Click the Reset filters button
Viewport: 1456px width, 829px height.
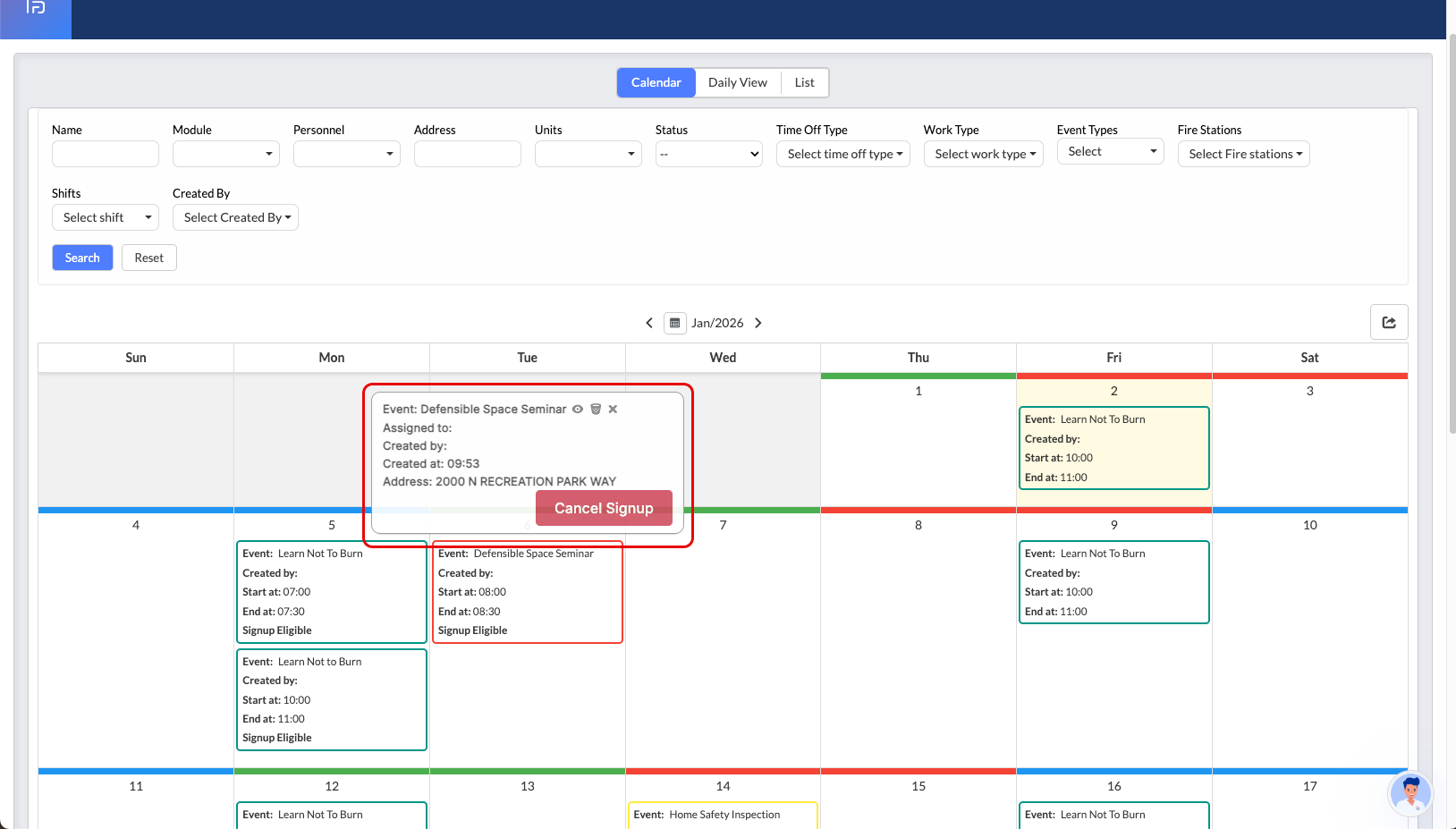pos(148,258)
